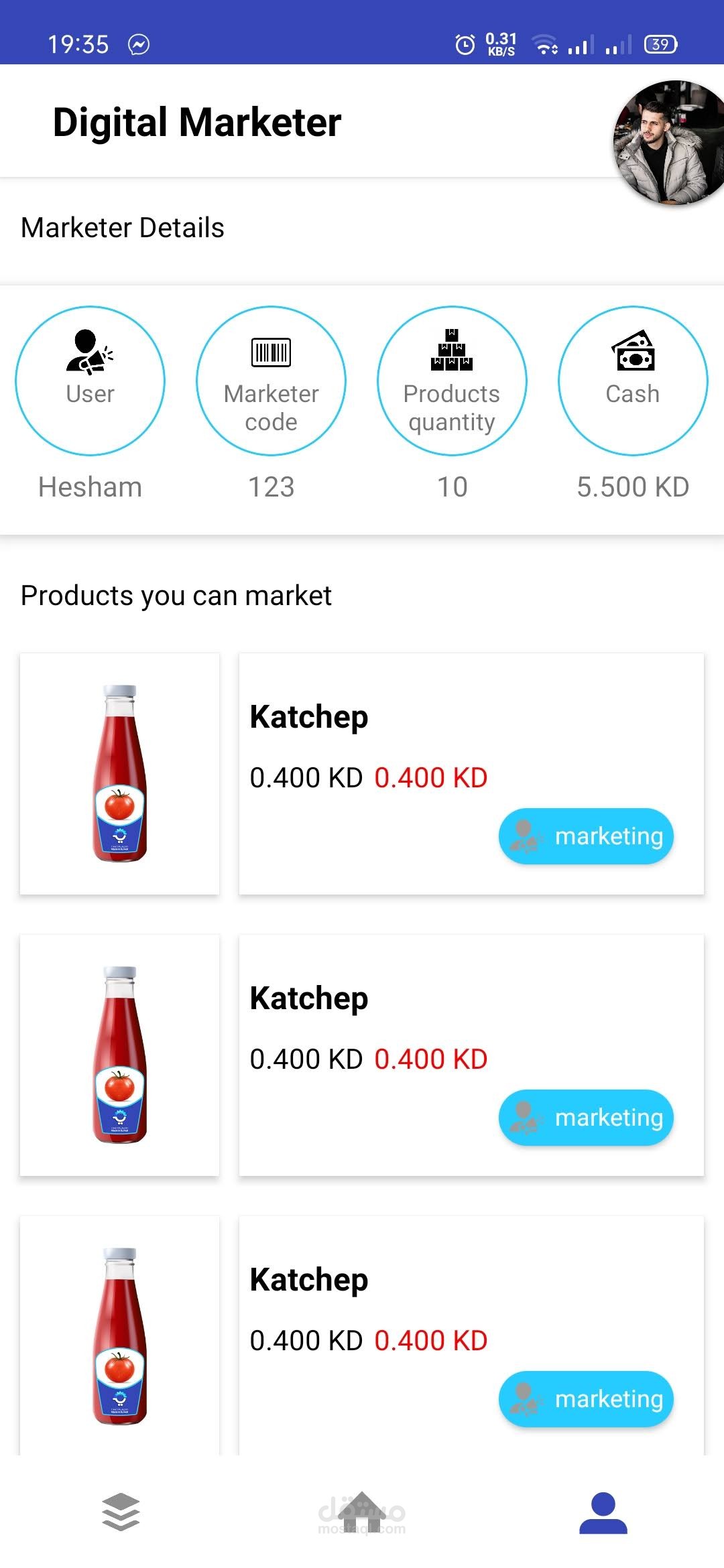This screenshot has width=724, height=1568.
Task: Open the layers tab in bottom navigation
Action: point(121,1512)
